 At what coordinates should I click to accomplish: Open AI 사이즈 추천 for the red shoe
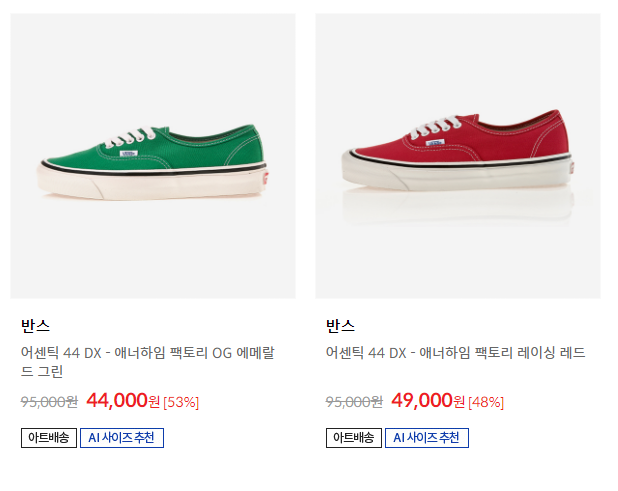[426, 438]
